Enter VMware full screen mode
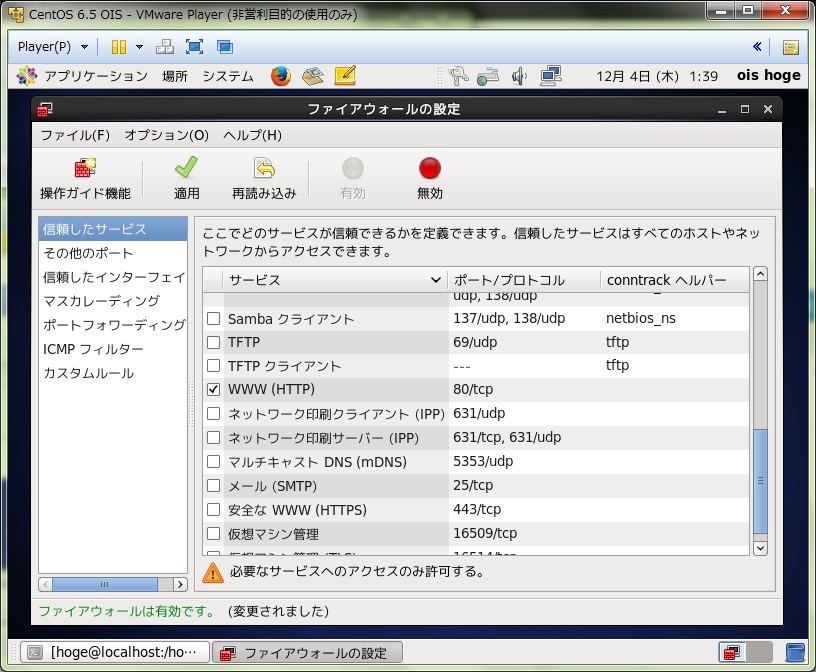Viewport: 816px width, 672px height. [194, 47]
